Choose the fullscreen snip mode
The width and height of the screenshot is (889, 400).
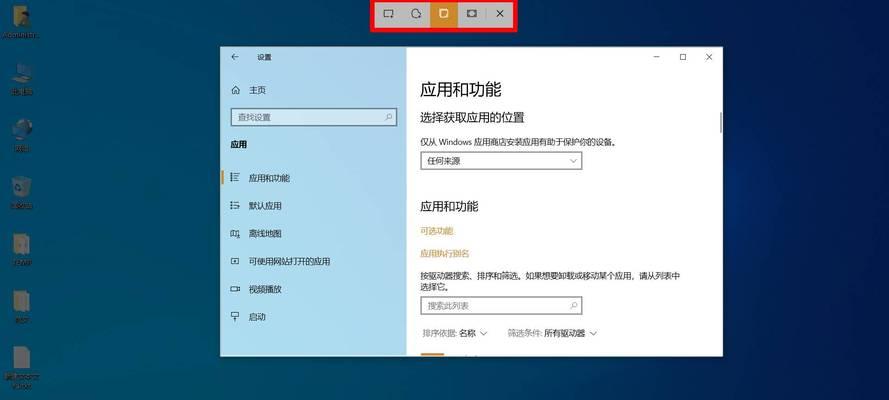click(x=472, y=14)
